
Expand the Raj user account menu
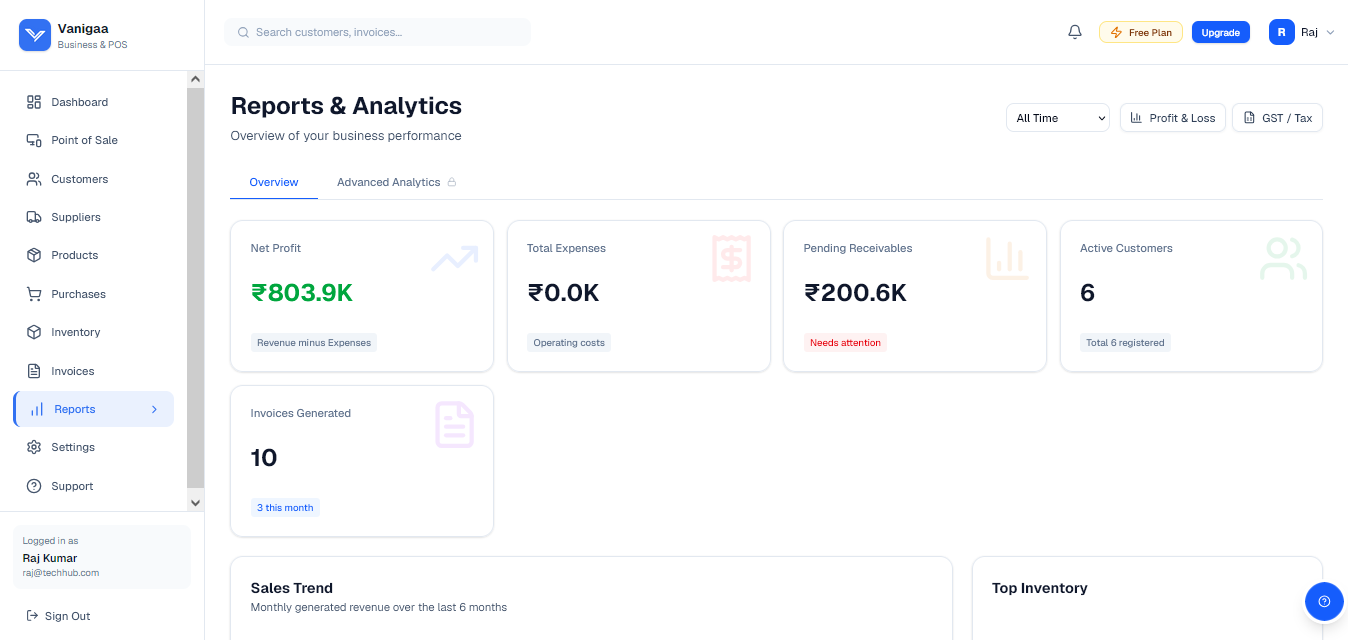1302,32
